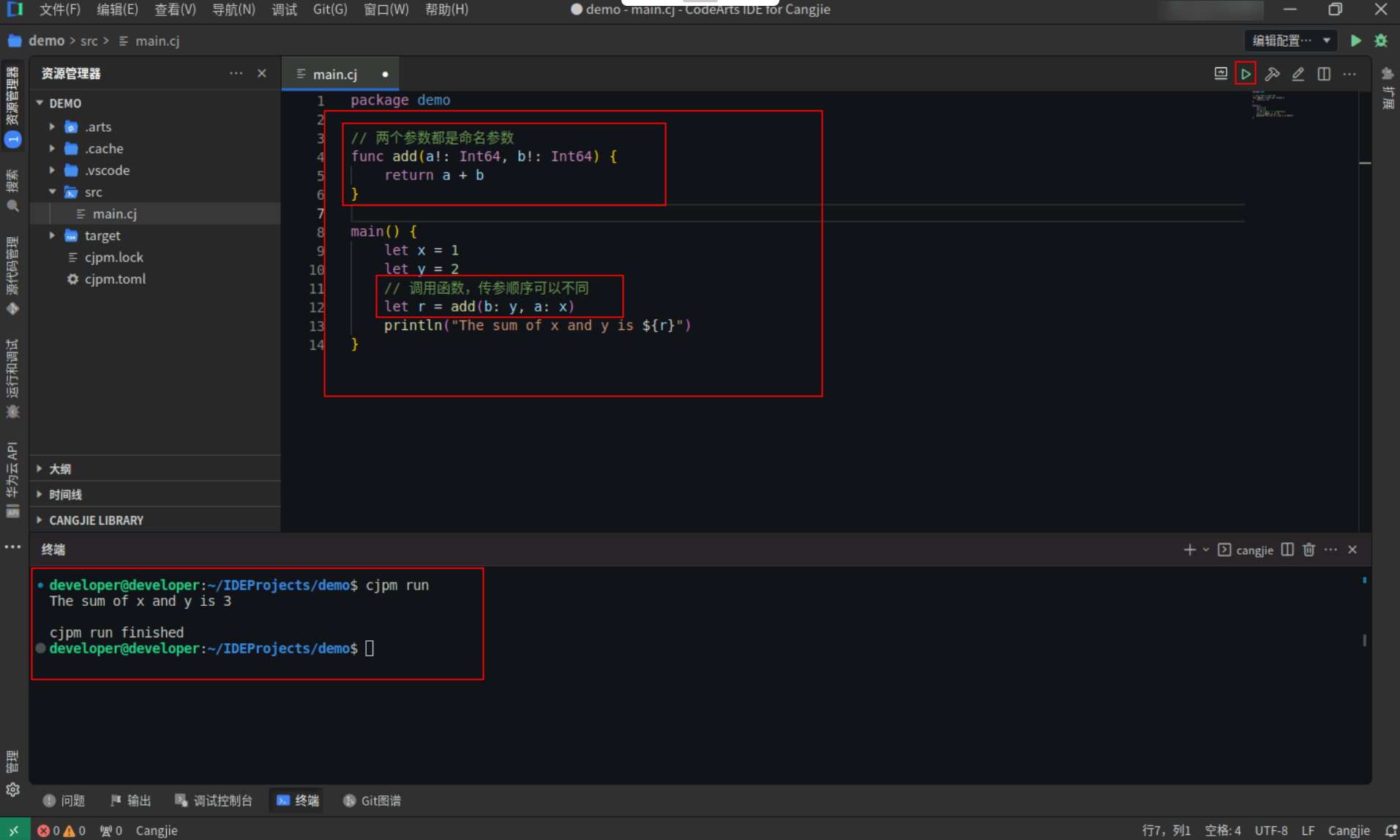Viewport: 1400px width, 840px height.
Task: Click the src breadcrumb segment
Action: [89, 41]
